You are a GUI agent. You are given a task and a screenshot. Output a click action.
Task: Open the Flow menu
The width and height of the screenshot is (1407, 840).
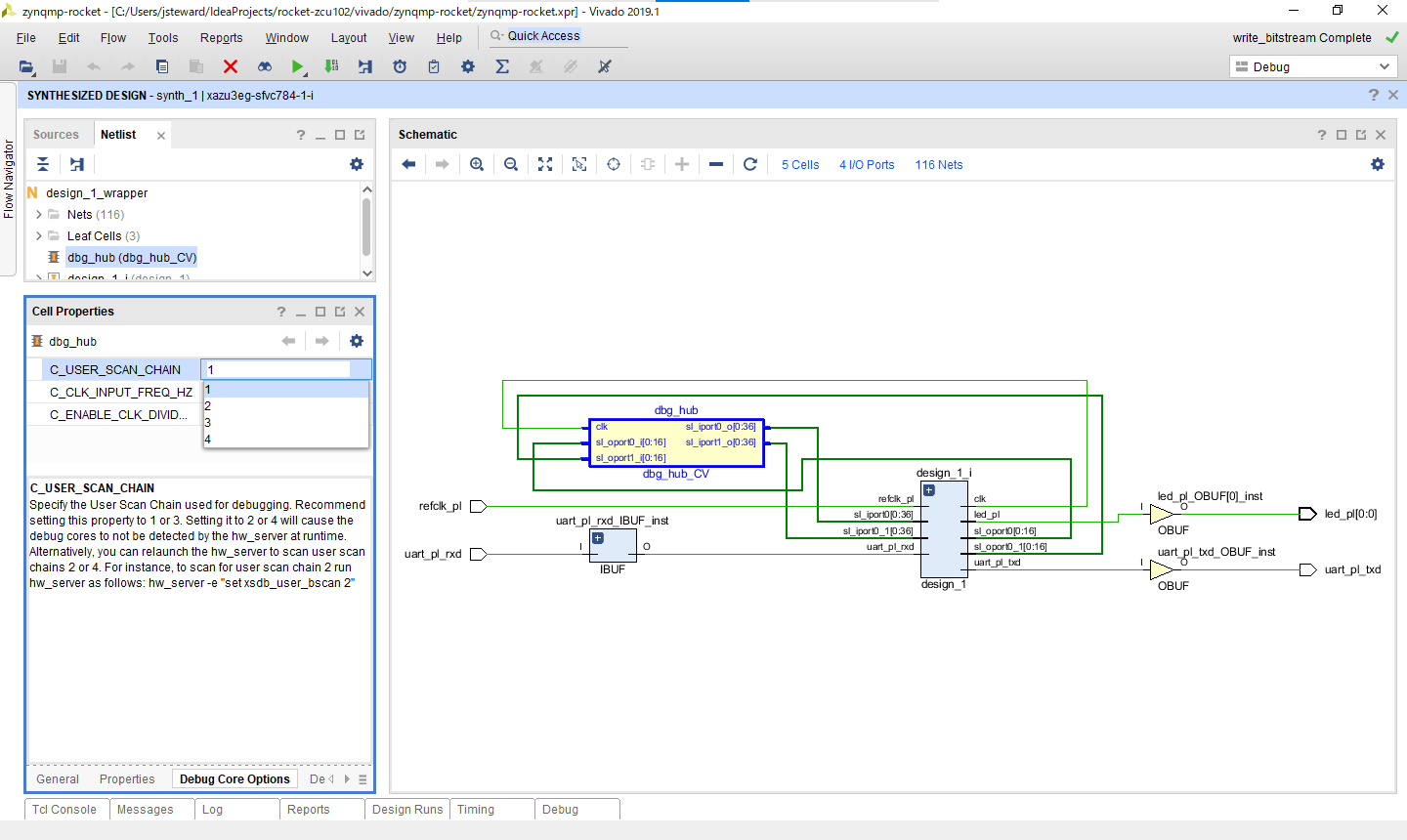tap(113, 38)
